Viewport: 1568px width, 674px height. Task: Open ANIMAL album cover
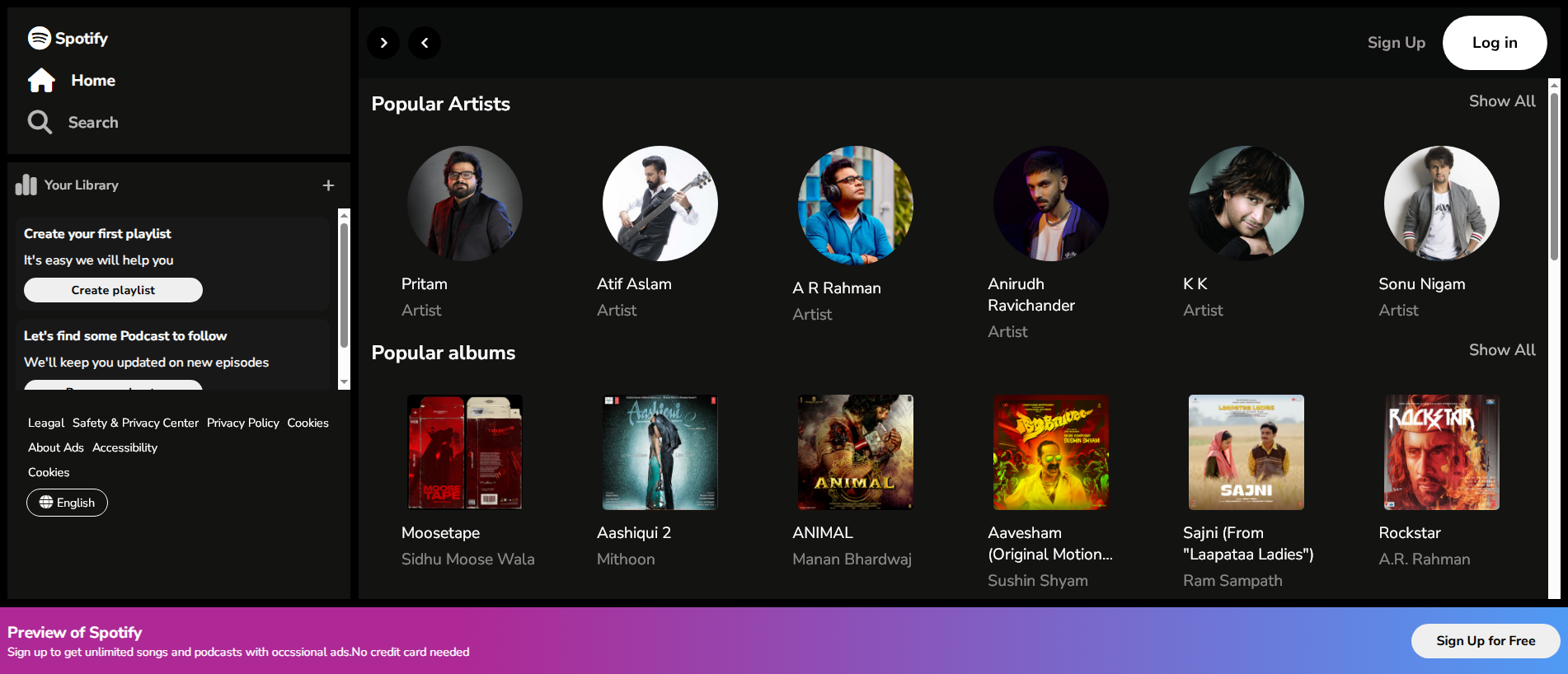click(856, 452)
